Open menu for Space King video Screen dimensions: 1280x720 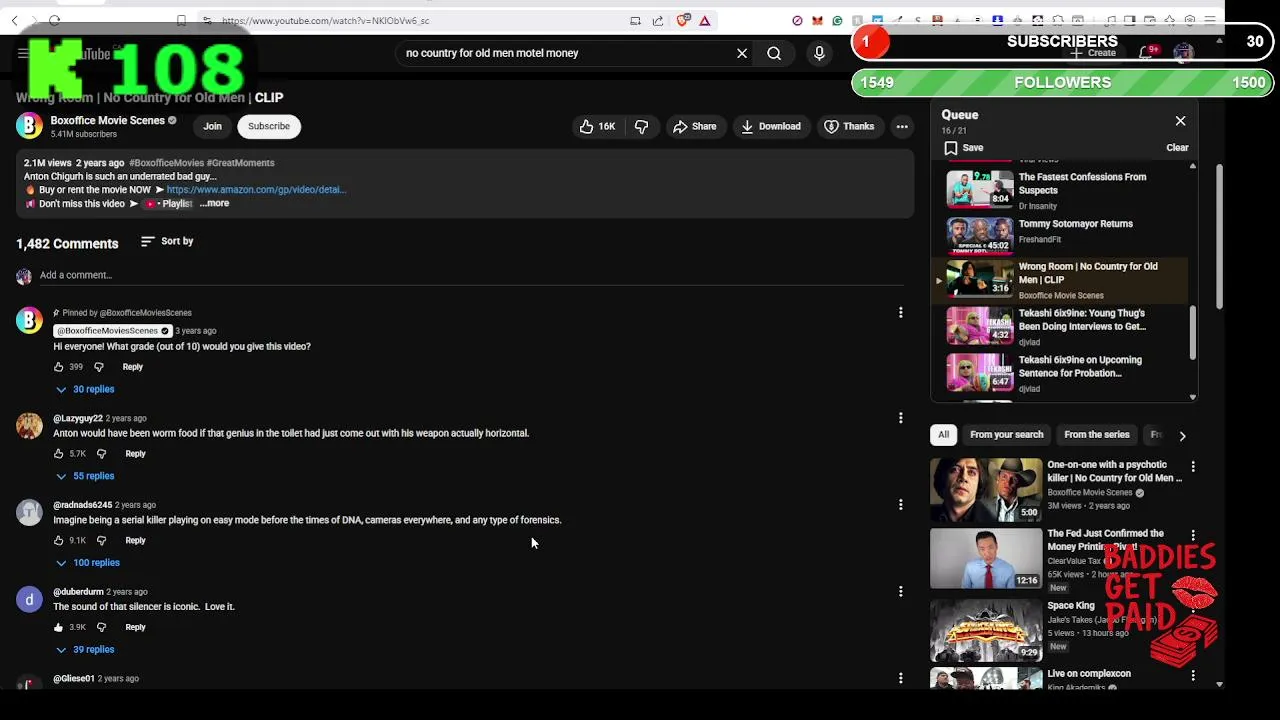coord(1192,606)
